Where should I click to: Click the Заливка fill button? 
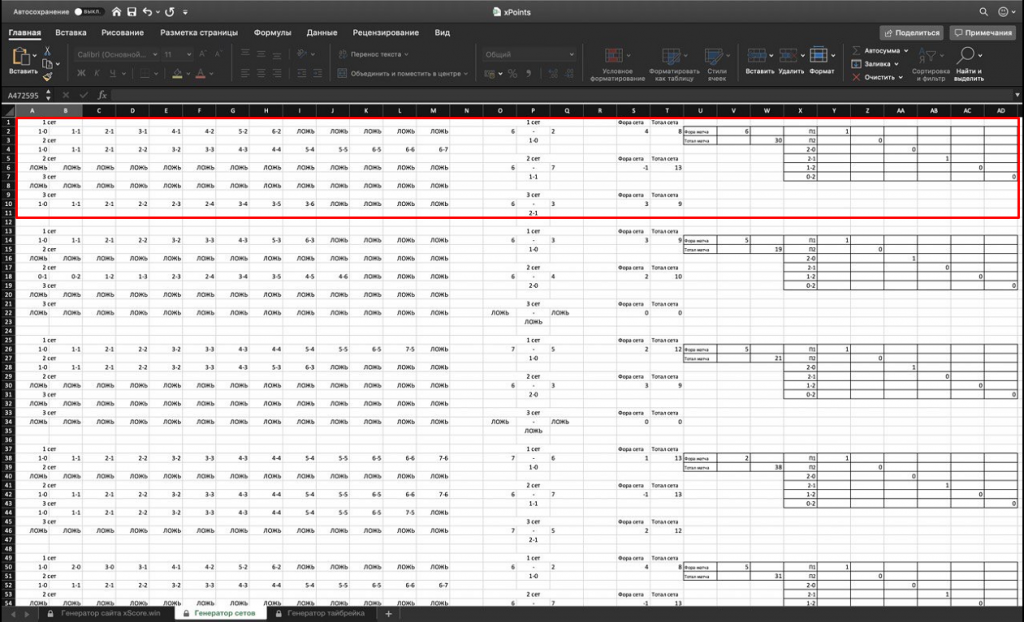pos(871,64)
